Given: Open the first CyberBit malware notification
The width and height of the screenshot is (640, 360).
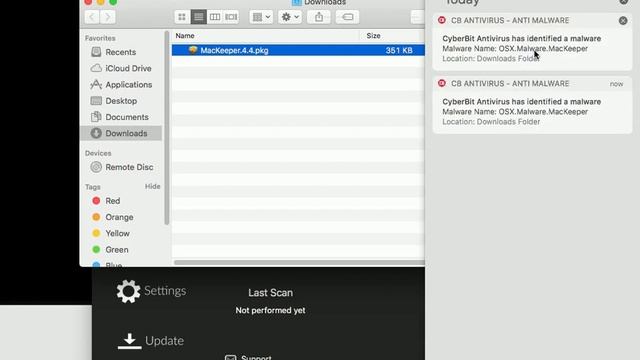Looking at the screenshot, I should (532, 42).
